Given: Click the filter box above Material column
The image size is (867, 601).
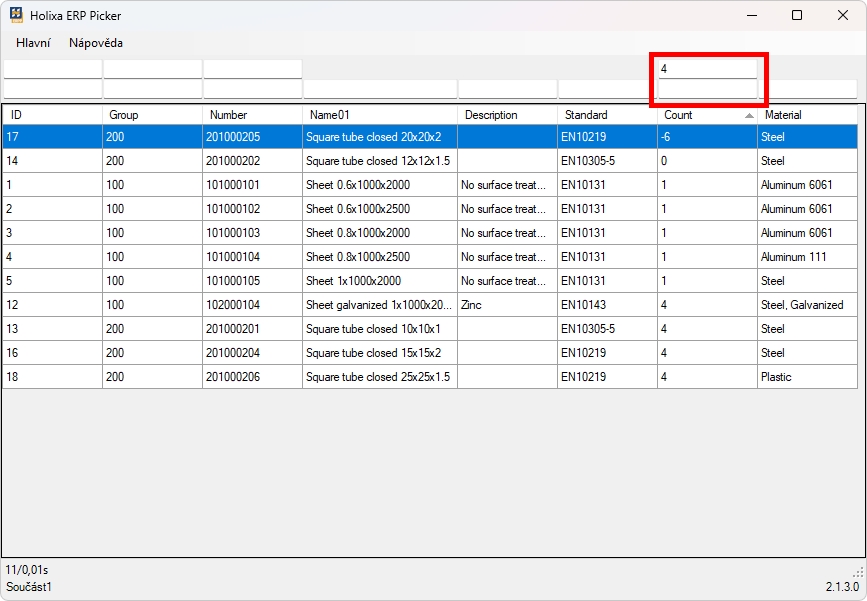Looking at the screenshot, I should 807,89.
